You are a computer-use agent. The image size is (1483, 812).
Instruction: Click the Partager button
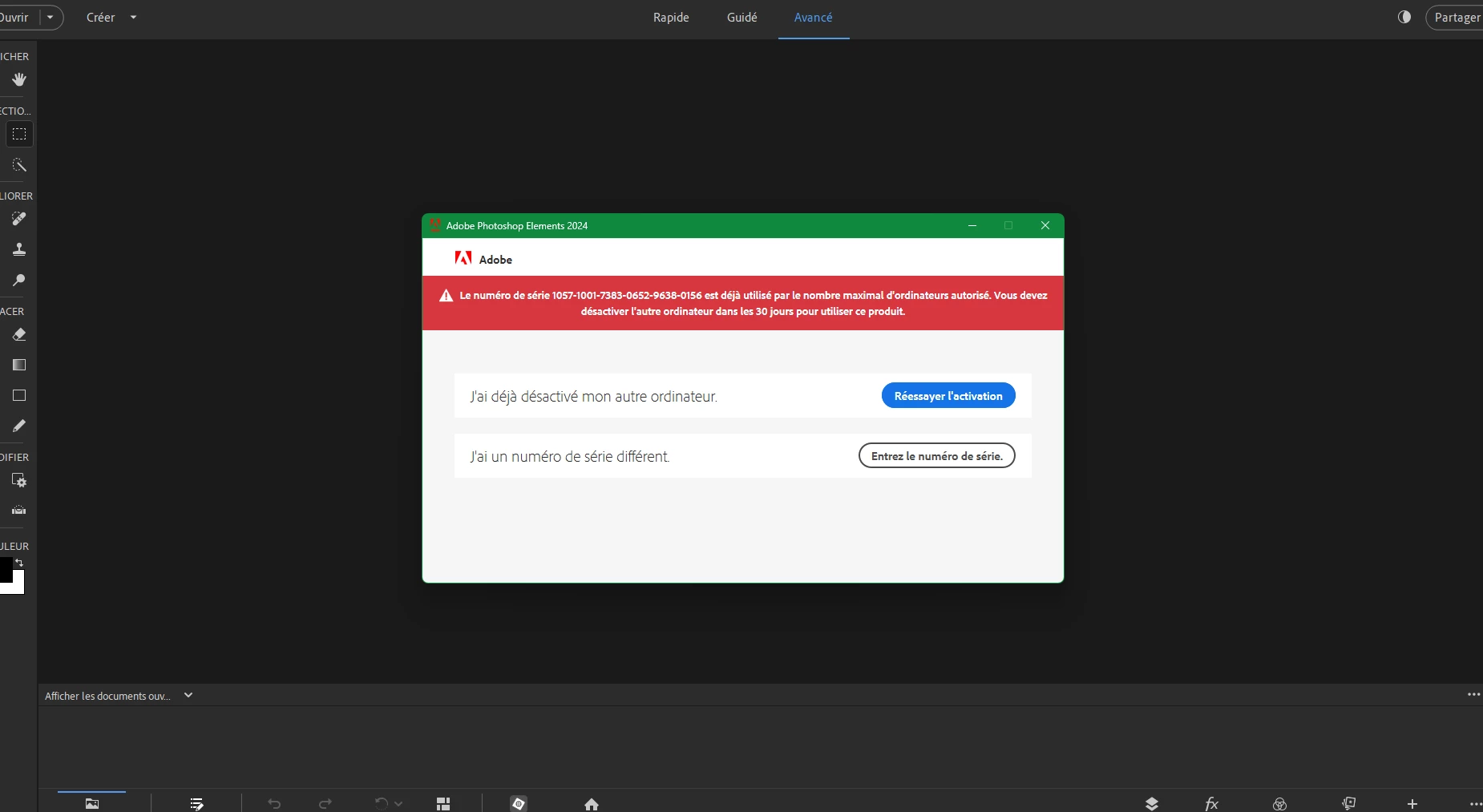pyautogui.click(x=1455, y=17)
